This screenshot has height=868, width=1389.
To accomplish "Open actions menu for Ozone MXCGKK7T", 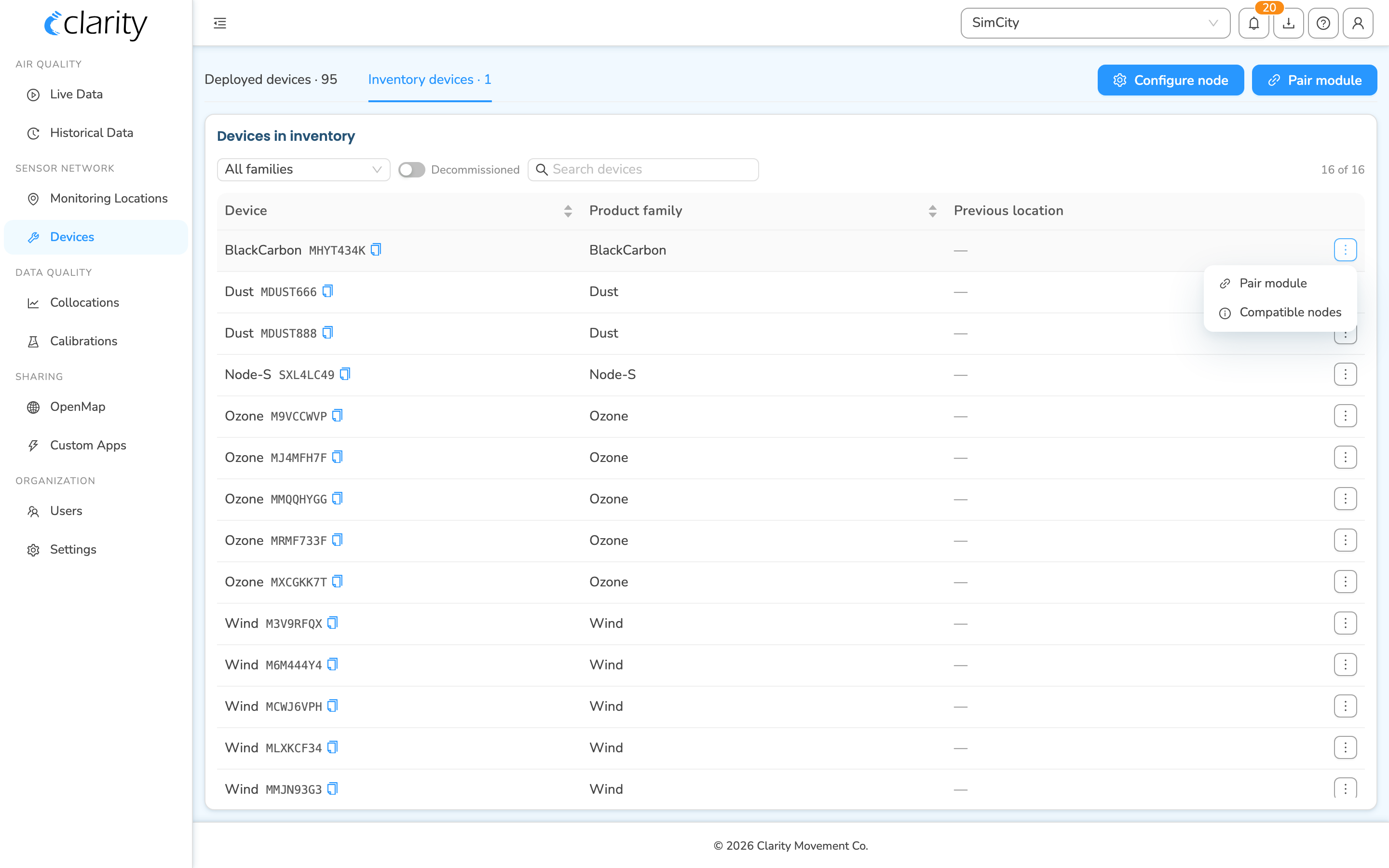I will coord(1346,582).
